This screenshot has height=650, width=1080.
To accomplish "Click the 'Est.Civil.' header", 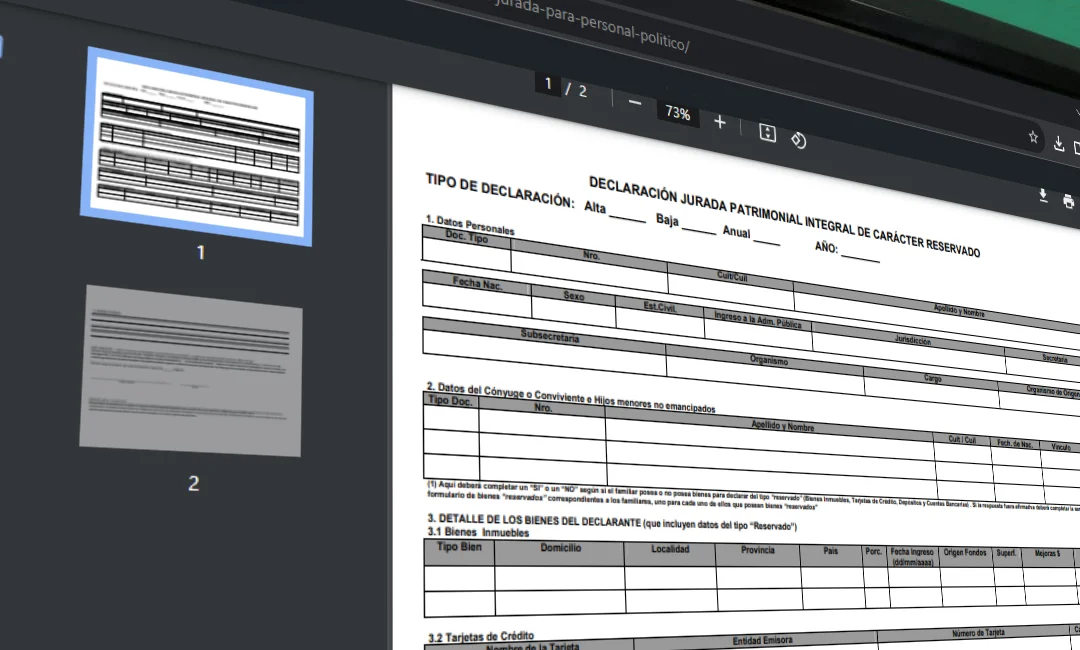I will pos(660,307).
